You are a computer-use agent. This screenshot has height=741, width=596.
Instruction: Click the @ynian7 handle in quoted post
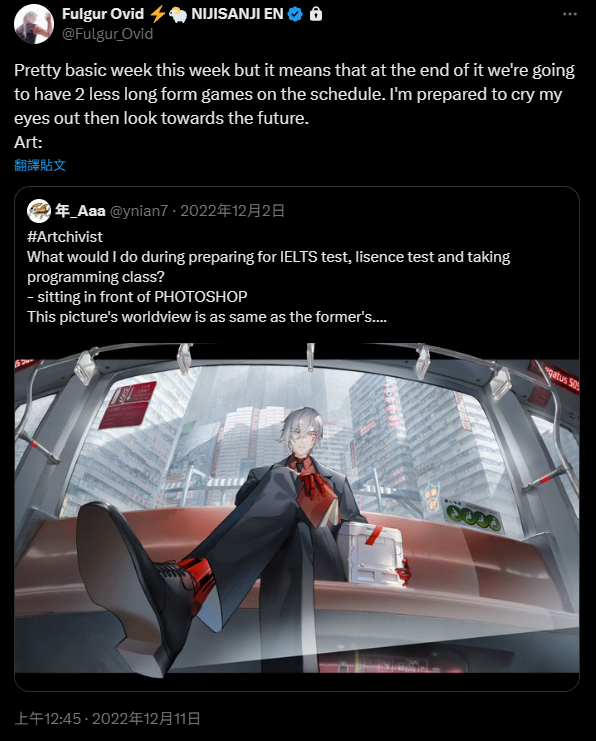point(139,211)
